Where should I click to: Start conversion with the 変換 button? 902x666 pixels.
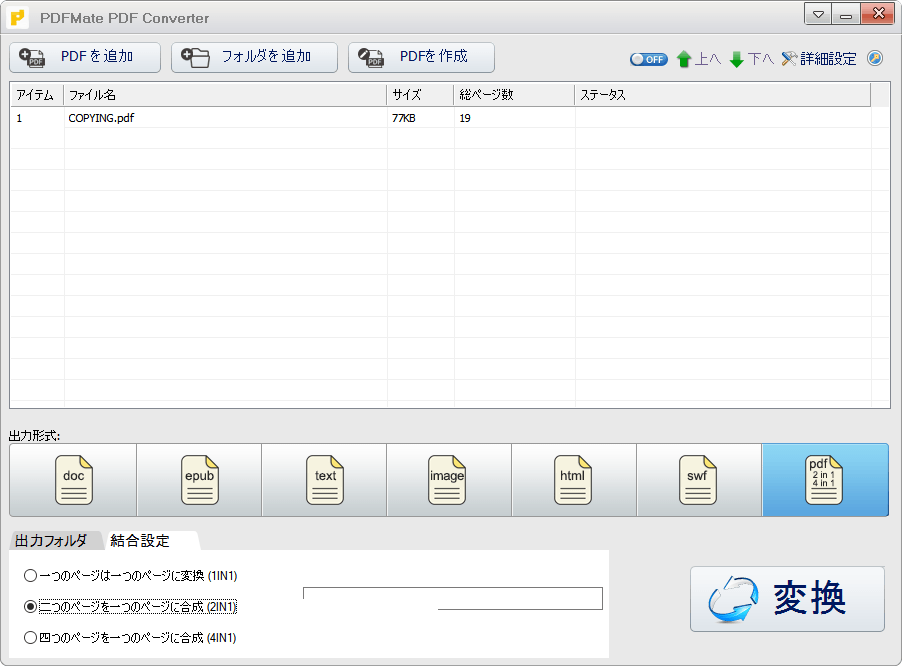click(x=787, y=599)
